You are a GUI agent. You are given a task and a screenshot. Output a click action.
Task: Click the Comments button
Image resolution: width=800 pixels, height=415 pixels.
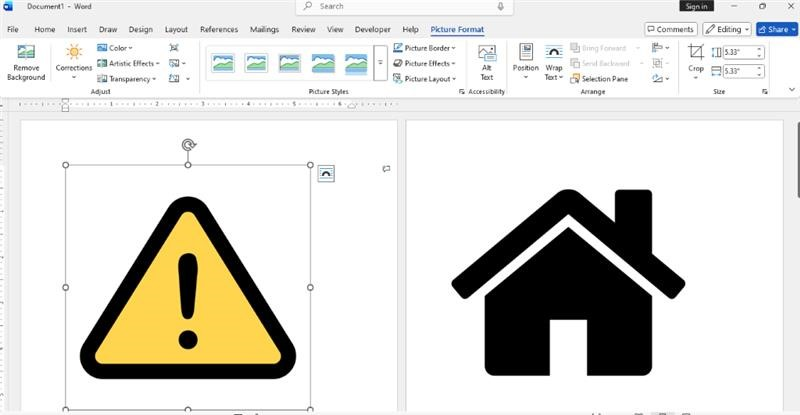[x=670, y=30]
